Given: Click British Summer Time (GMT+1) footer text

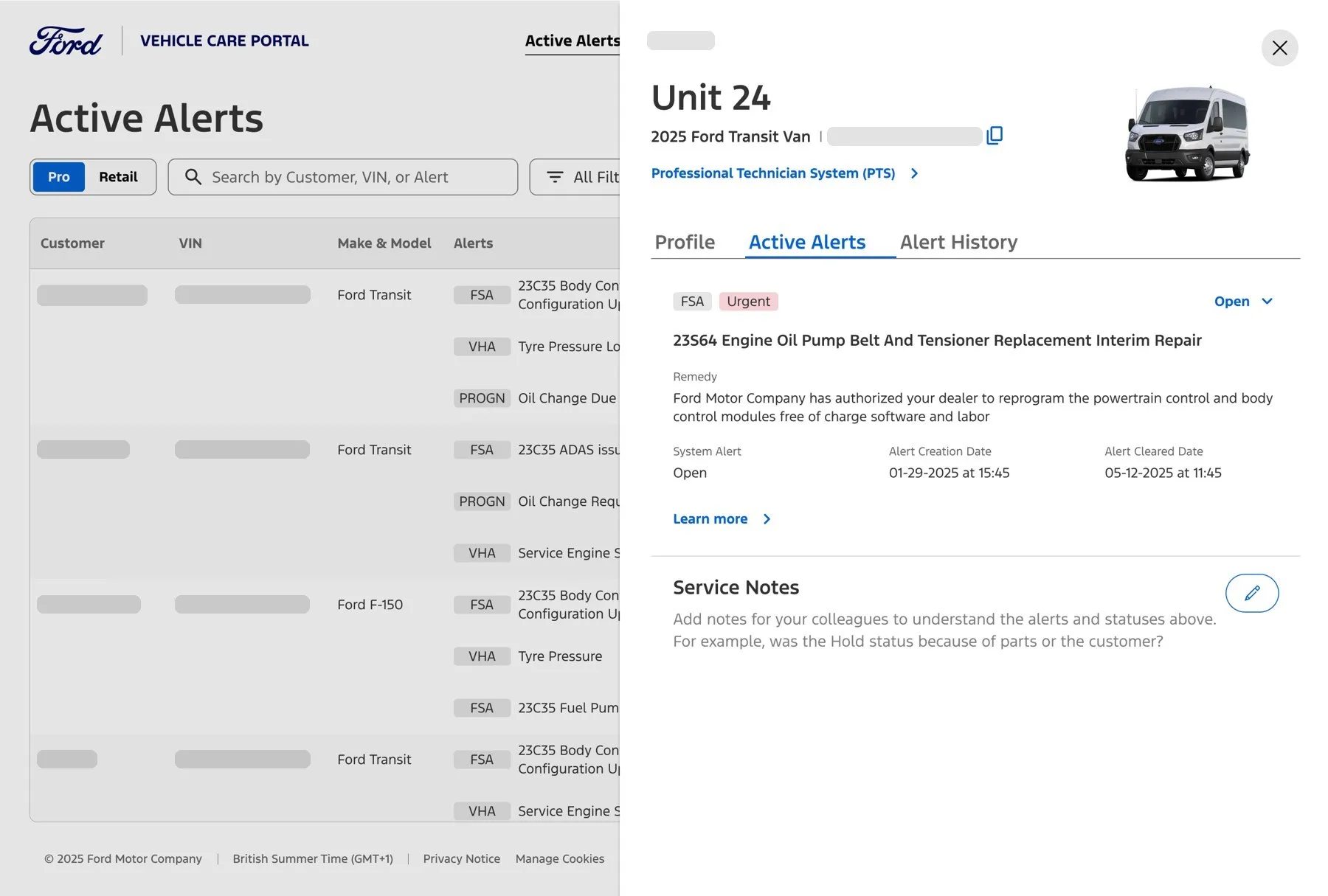Looking at the screenshot, I should [x=313, y=859].
